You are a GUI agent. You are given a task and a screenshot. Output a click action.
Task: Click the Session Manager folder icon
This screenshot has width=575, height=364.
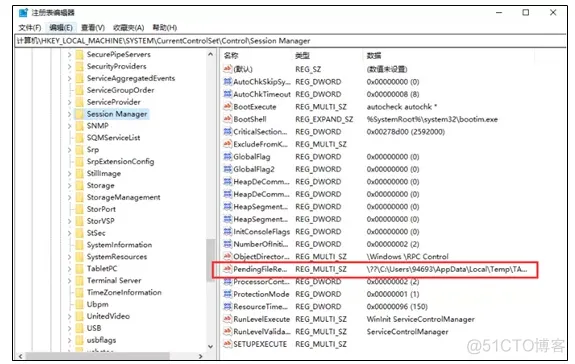[x=79, y=114]
